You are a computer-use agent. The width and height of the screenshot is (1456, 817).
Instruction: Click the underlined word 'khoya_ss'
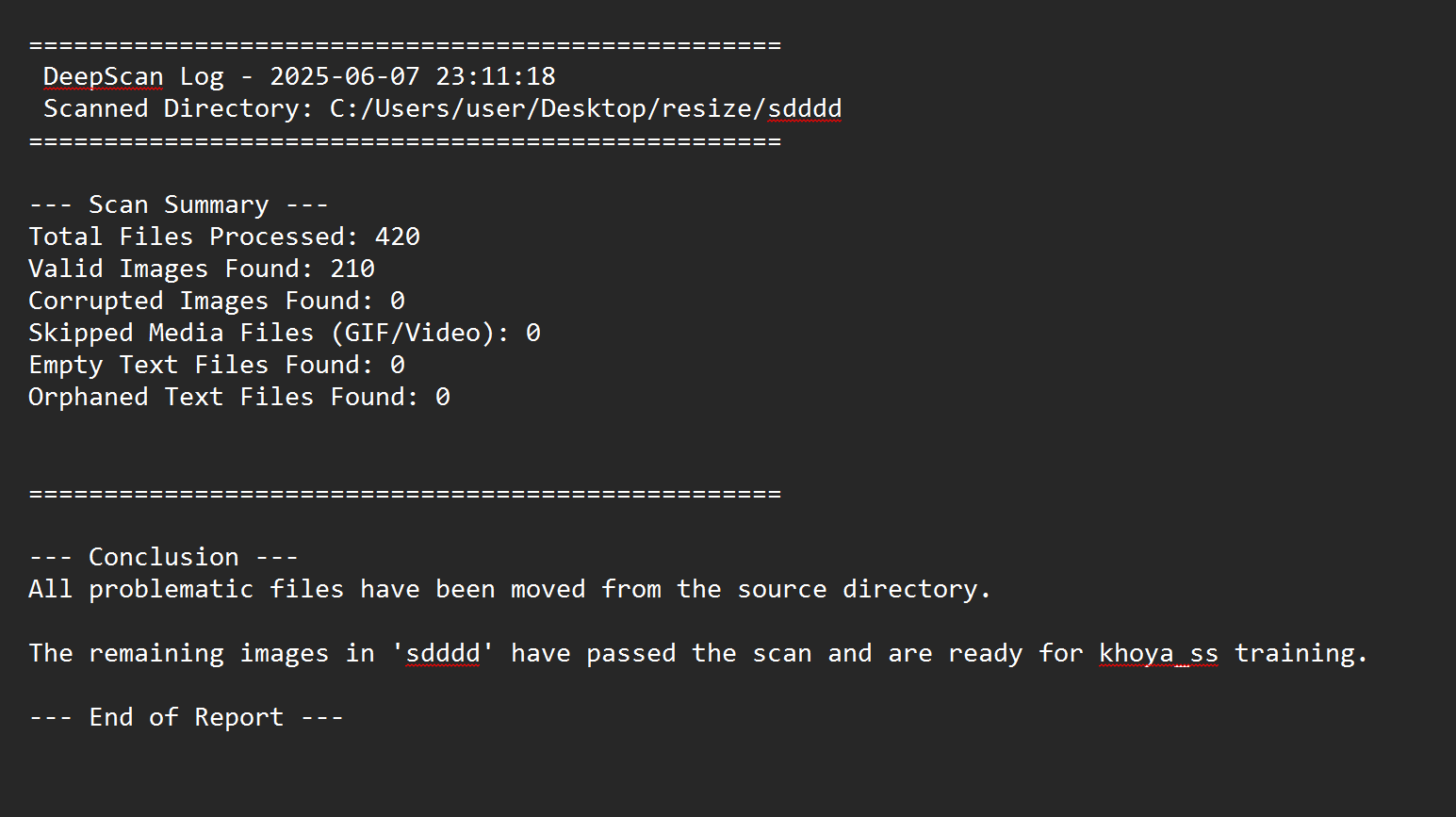1158,653
